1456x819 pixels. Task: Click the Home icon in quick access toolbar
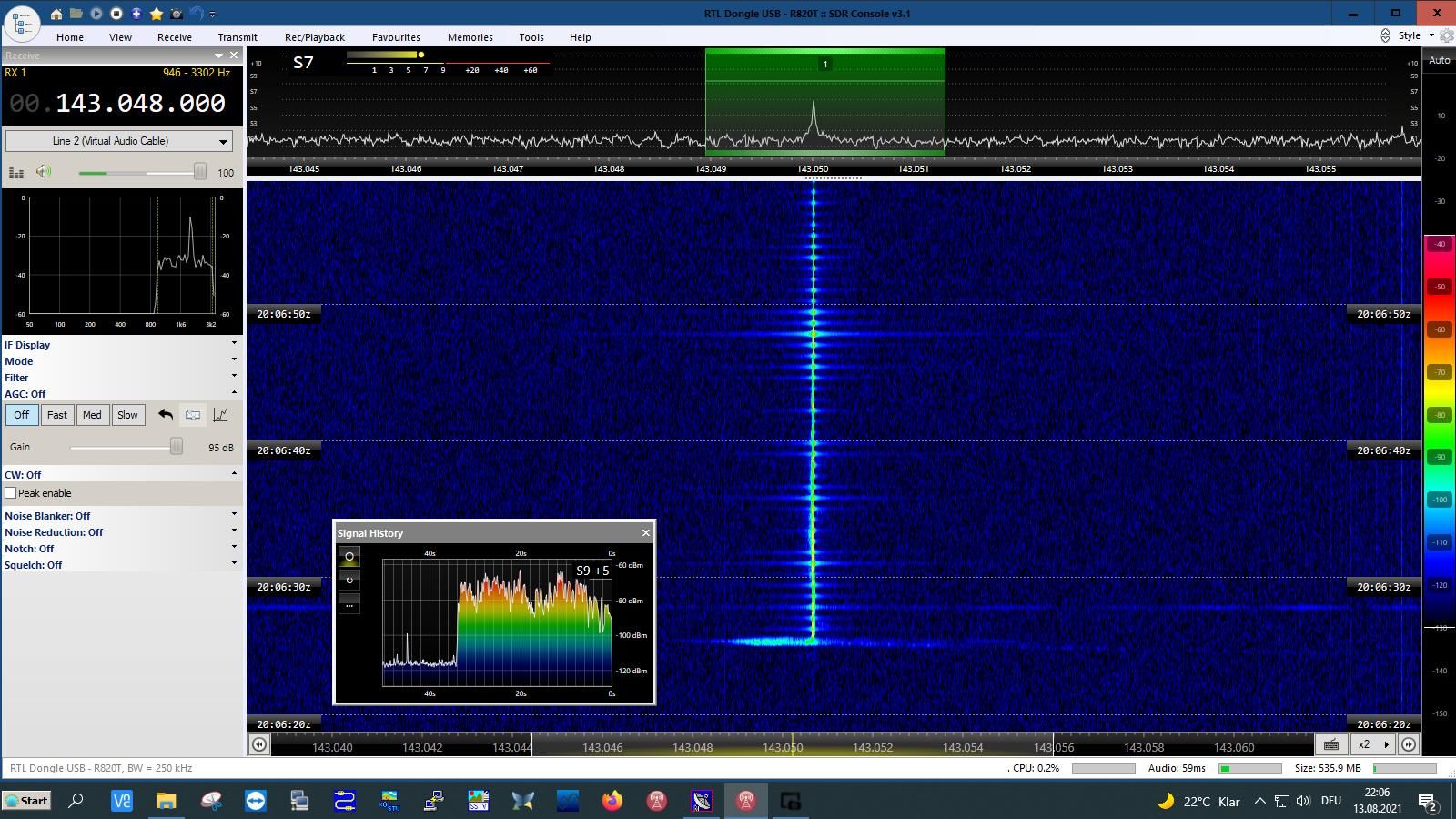(56, 14)
